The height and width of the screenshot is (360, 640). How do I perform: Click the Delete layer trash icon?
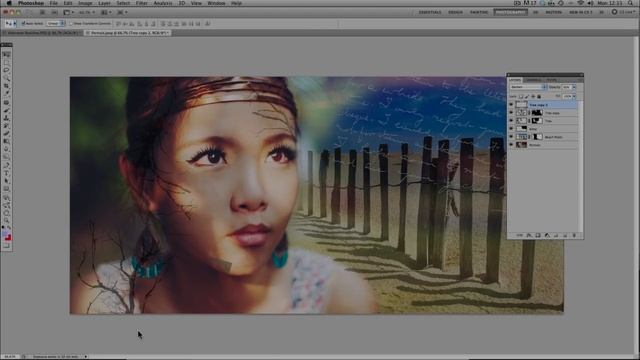click(574, 236)
